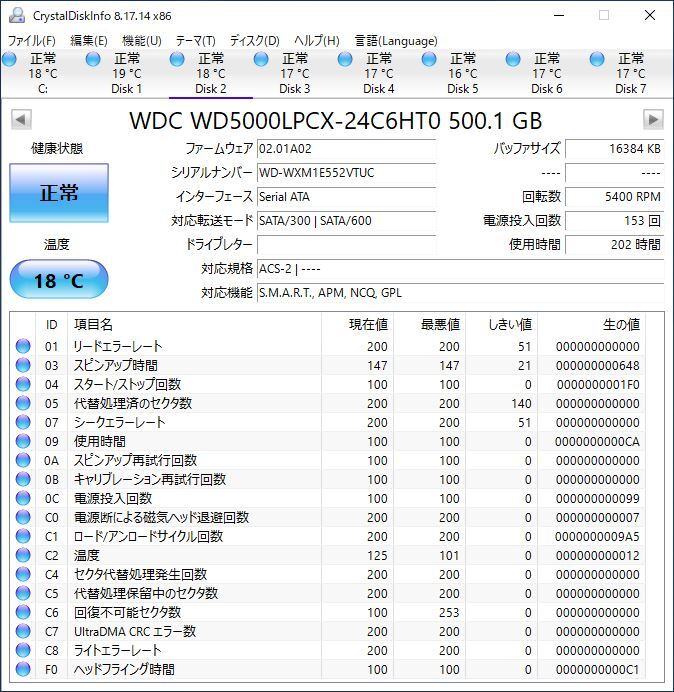Click the 正常 health status button

(x=59, y=193)
